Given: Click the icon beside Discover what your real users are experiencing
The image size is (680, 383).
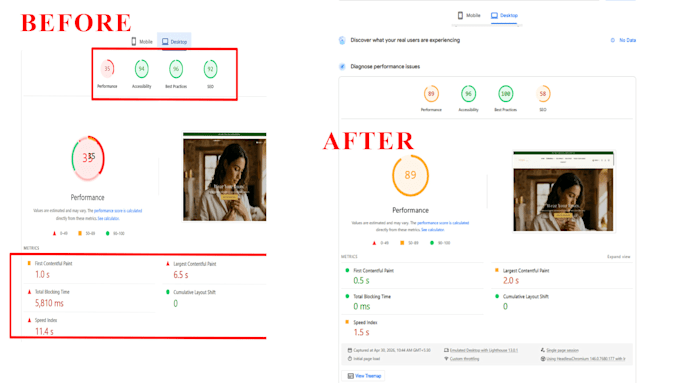Looking at the screenshot, I should tap(342, 40).
